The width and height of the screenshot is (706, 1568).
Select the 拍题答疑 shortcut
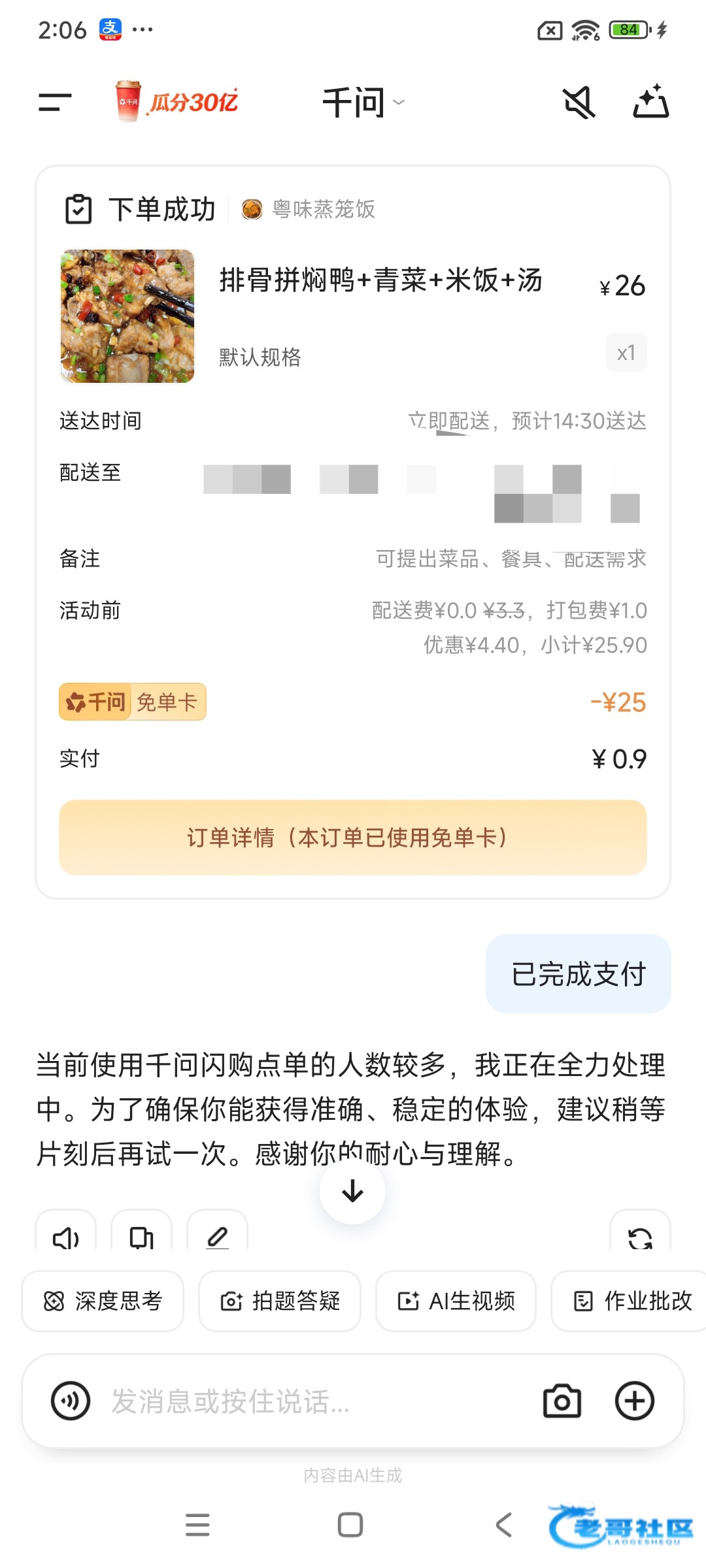(x=280, y=1301)
